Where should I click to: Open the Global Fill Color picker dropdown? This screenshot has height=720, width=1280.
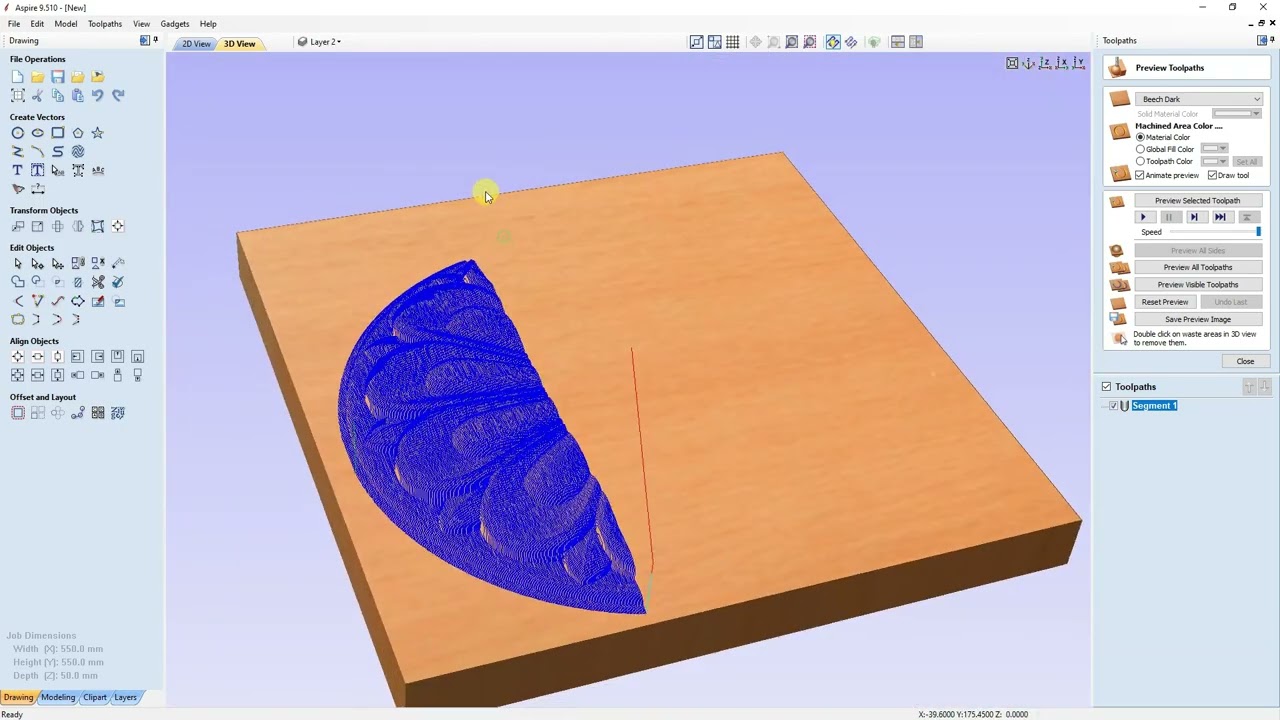(x=1214, y=149)
